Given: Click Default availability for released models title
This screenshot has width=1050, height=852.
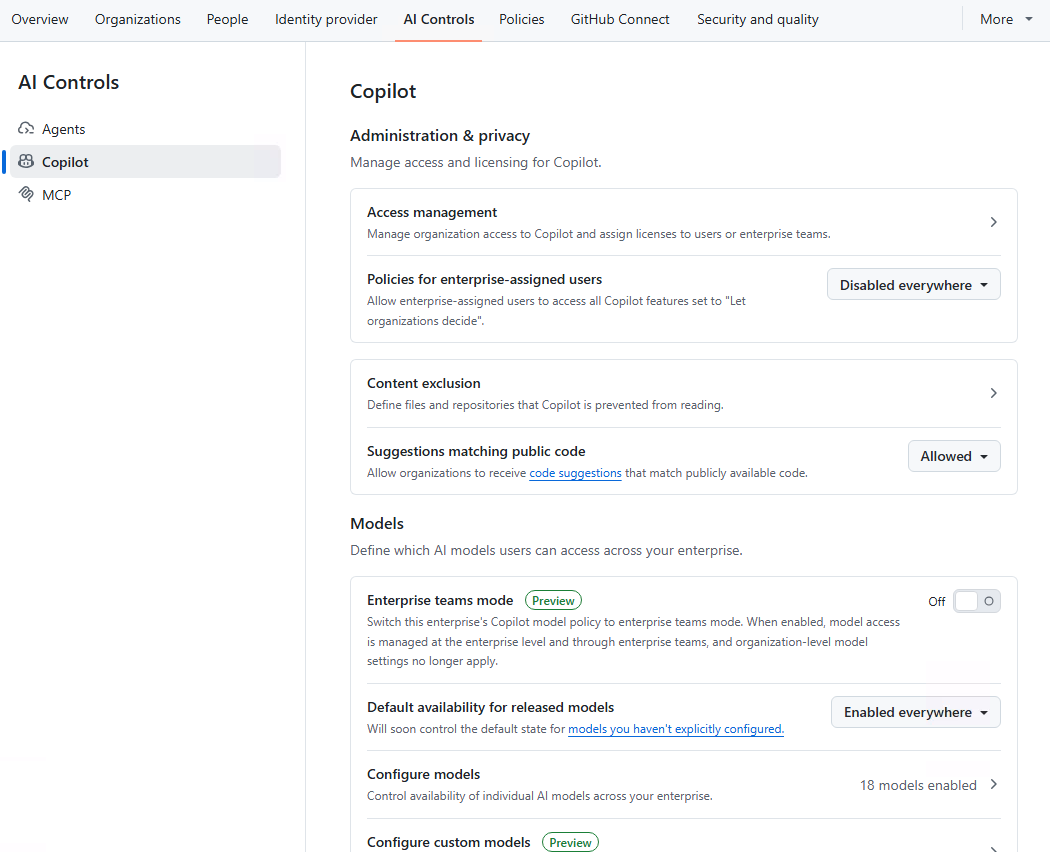Looking at the screenshot, I should click(490, 707).
